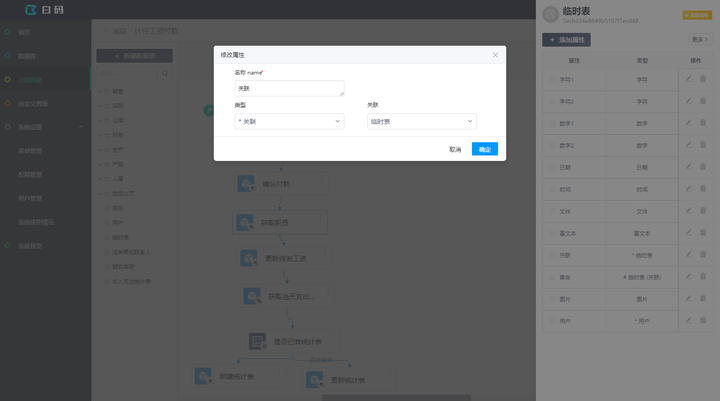
Task: Click the 添加属性 button
Action: click(567, 40)
